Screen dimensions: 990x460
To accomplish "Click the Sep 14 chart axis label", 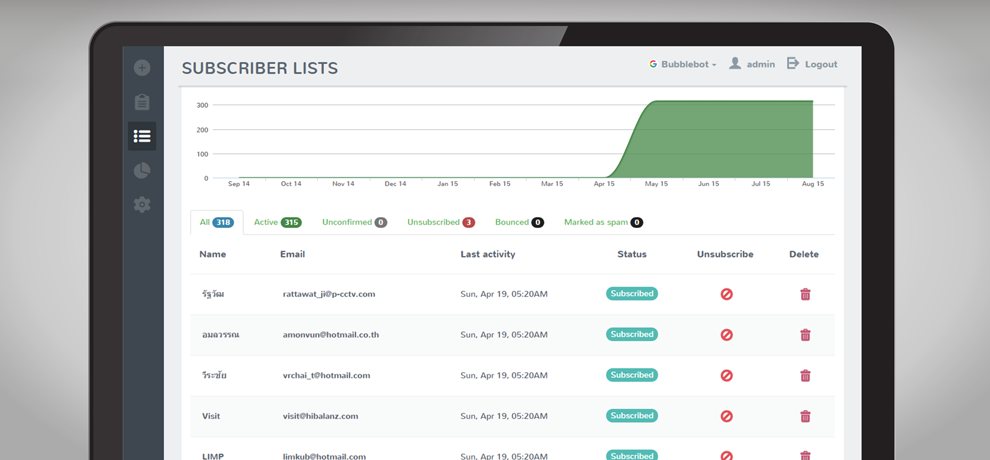I will pos(239,184).
